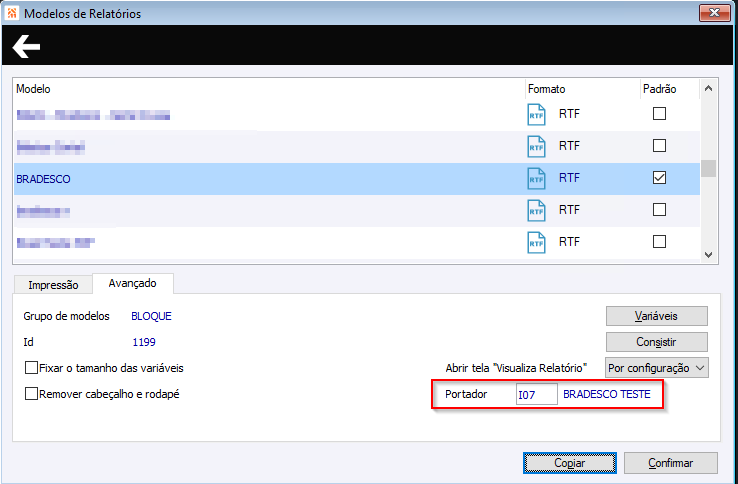The height and width of the screenshot is (484, 738).
Task: Click the RTF file icon in fourth row
Action: click(536, 211)
